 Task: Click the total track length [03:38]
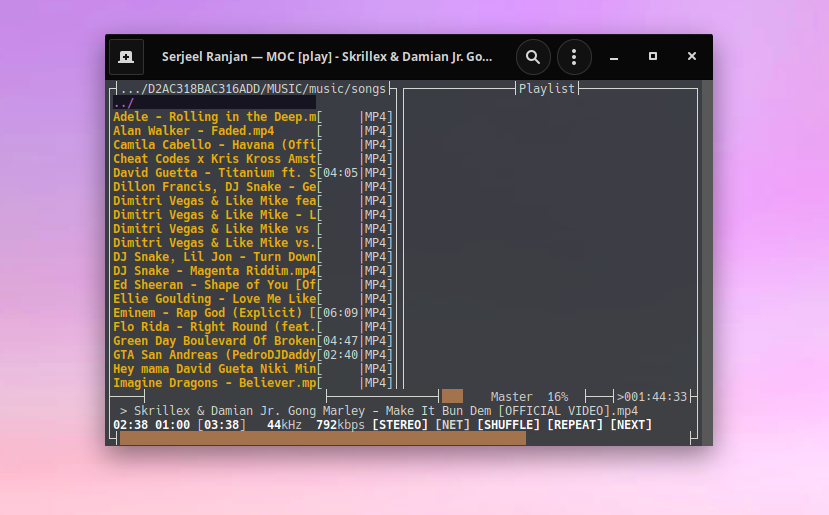(x=222, y=425)
